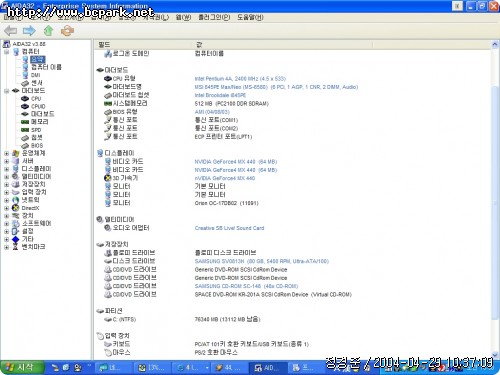Select the DMI item in the tree
The width and height of the screenshot is (500, 375).
(35, 75)
